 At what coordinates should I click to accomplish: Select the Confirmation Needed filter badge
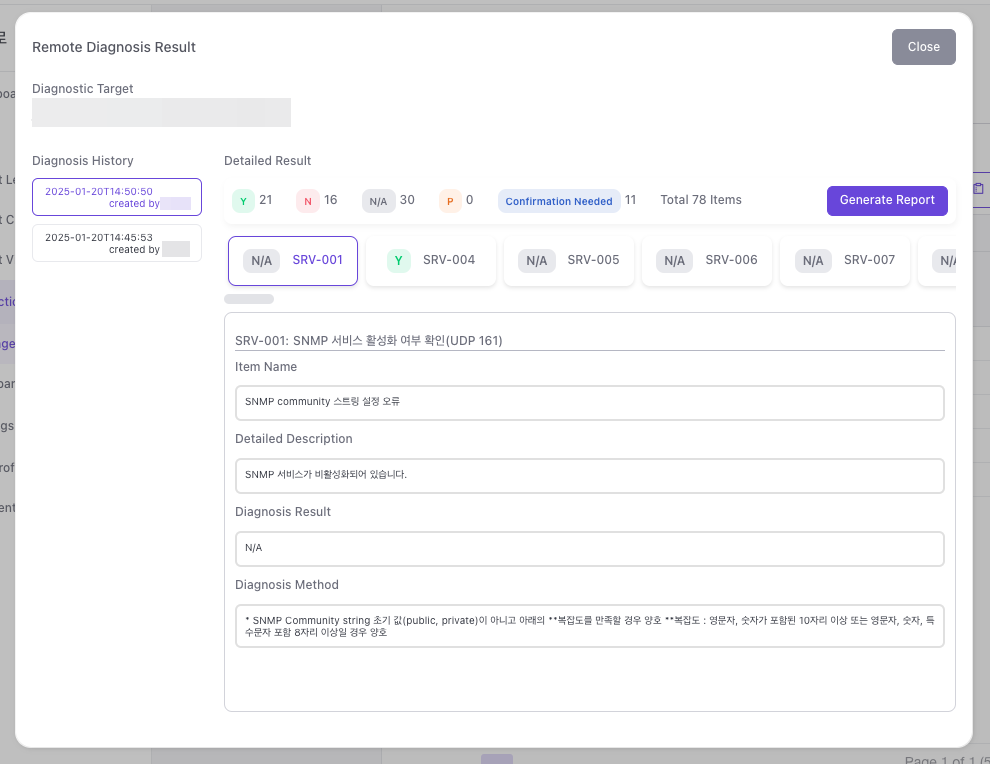pyautogui.click(x=559, y=201)
